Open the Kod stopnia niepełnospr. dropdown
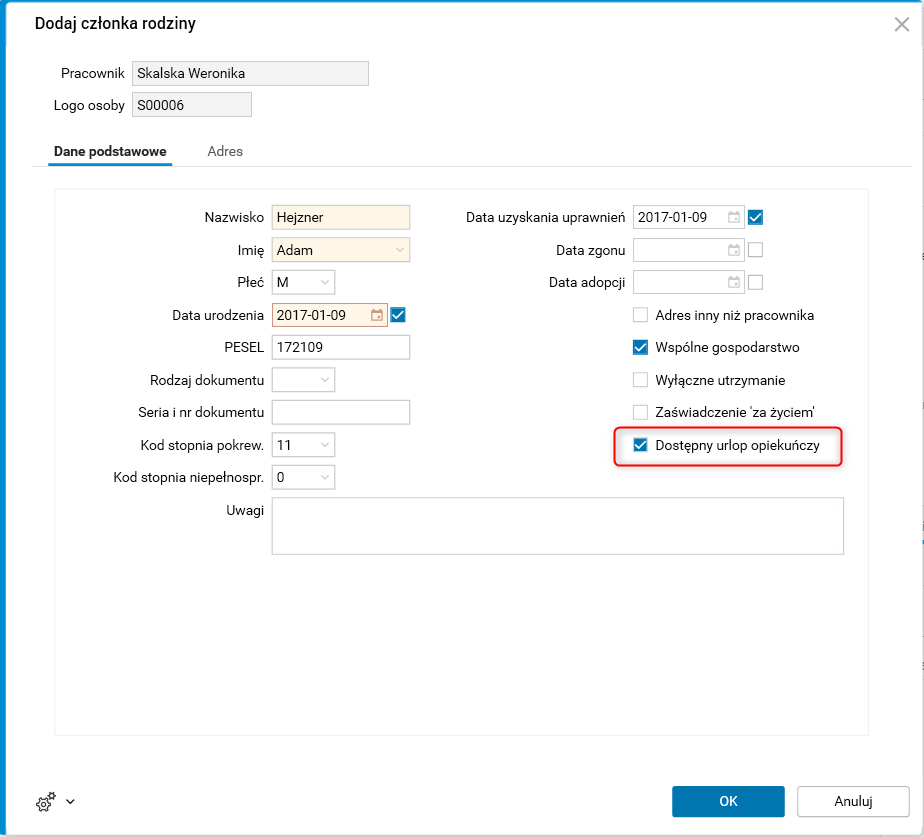 pos(325,477)
